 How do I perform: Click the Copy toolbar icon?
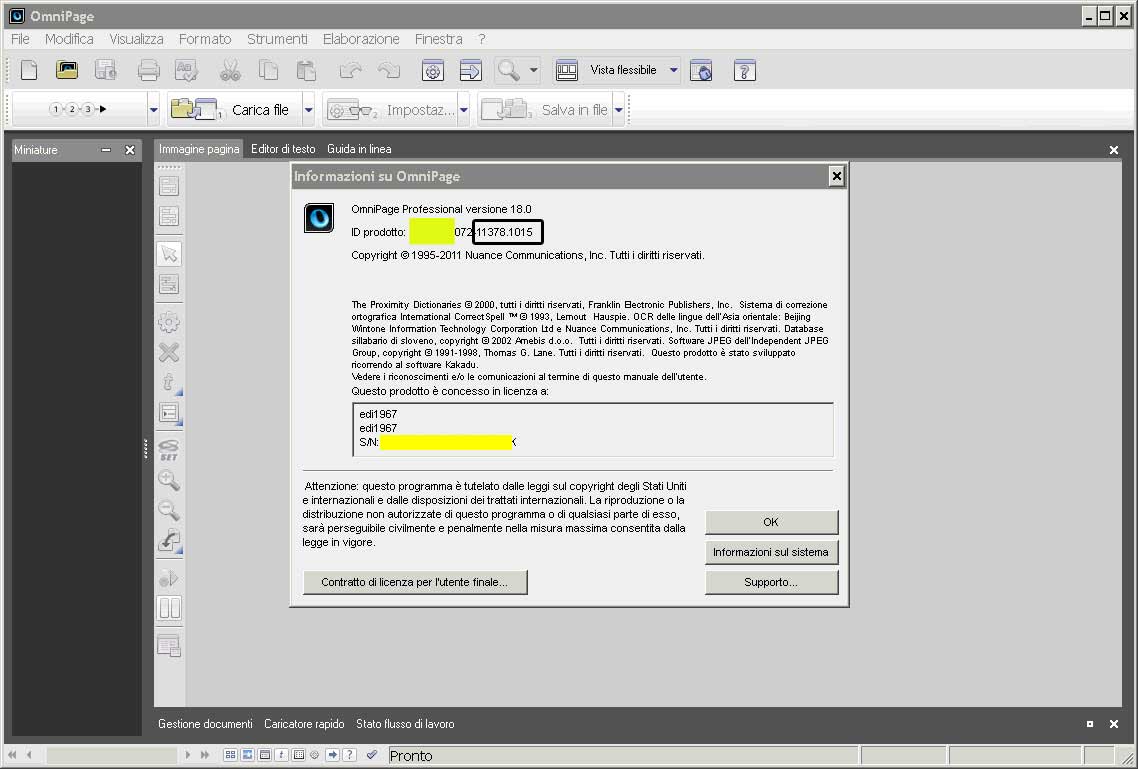(x=269, y=70)
